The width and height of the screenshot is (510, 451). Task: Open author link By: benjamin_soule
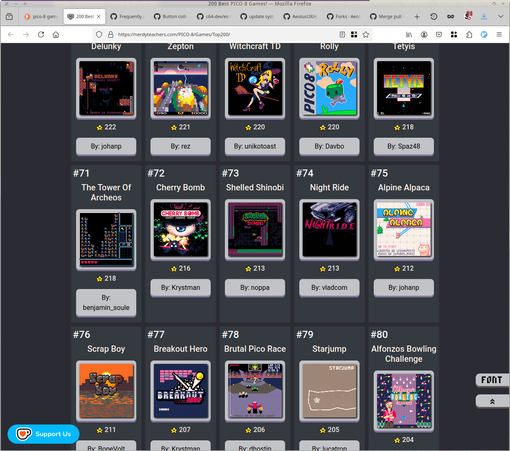106,302
